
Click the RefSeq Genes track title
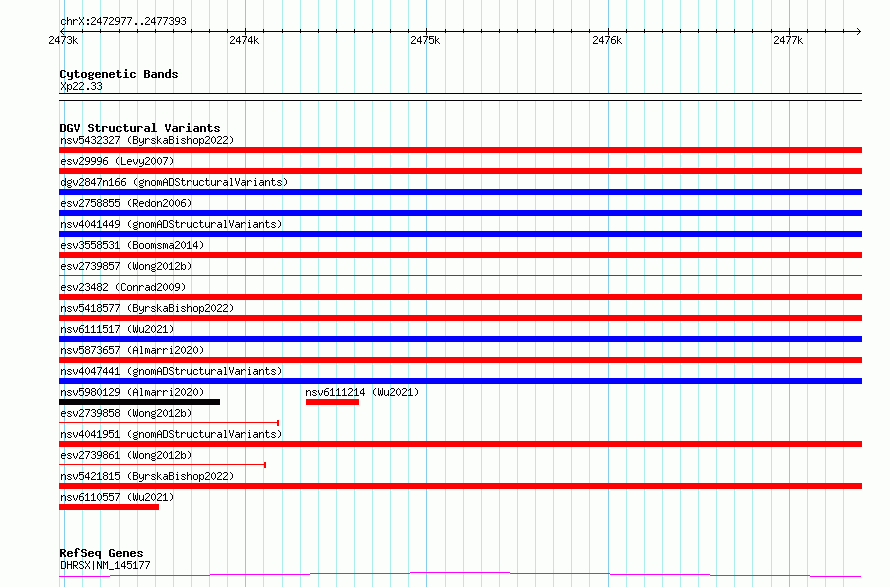coord(101,554)
